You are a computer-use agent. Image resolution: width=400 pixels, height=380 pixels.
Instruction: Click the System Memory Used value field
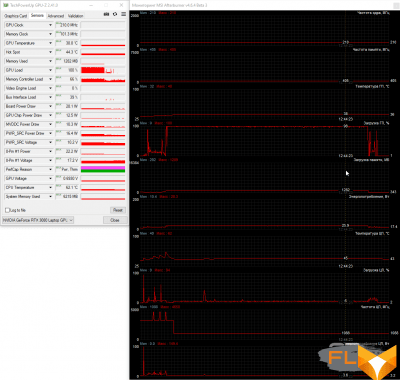pyautogui.click(x=67, y=196)
